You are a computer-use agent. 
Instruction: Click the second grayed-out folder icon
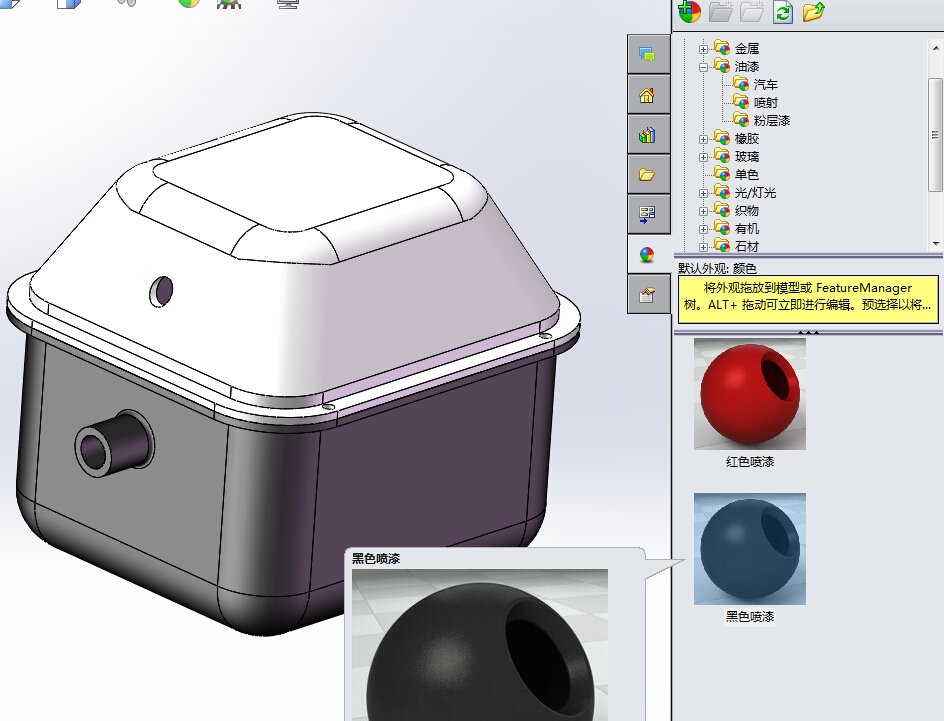pyautogui.click(x=751, y=11)
